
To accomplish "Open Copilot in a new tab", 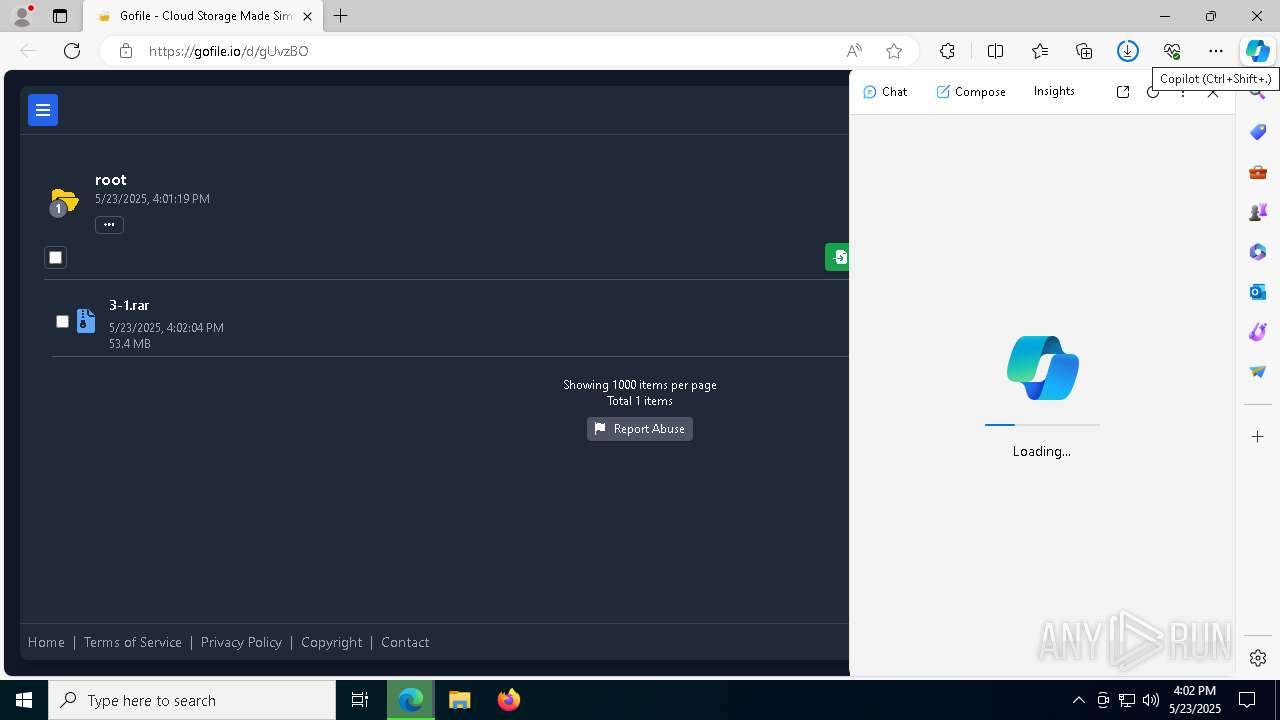I will (x=1123, y=92).
